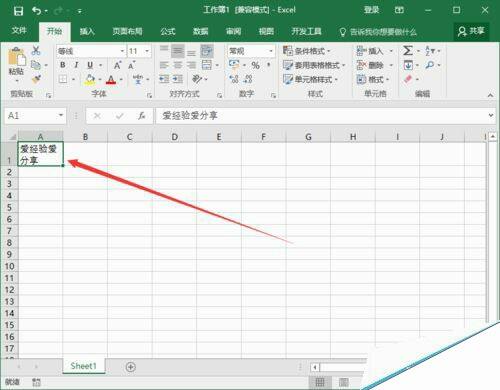Screen dimensions: 500x390
Task: Click the new sheet plus button
Action: 131,367
